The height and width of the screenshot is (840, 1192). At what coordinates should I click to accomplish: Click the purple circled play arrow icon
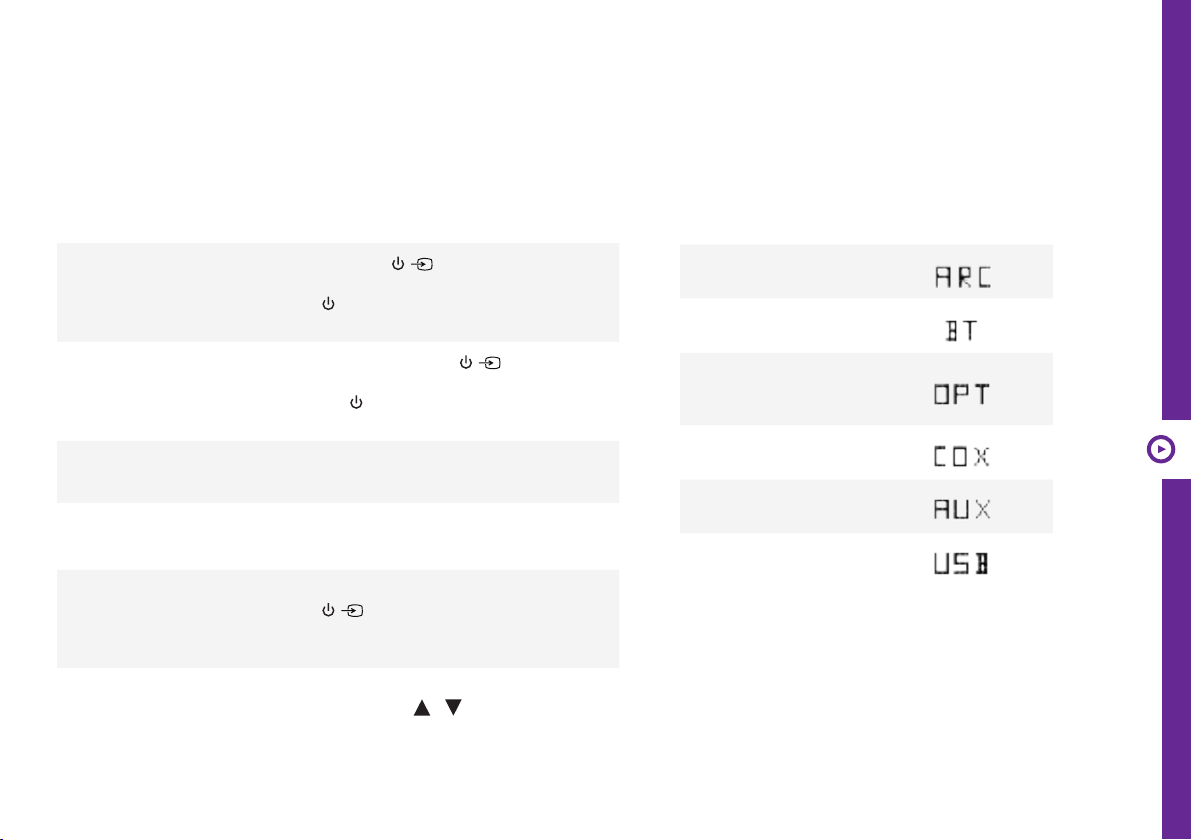click(1160, 449)
